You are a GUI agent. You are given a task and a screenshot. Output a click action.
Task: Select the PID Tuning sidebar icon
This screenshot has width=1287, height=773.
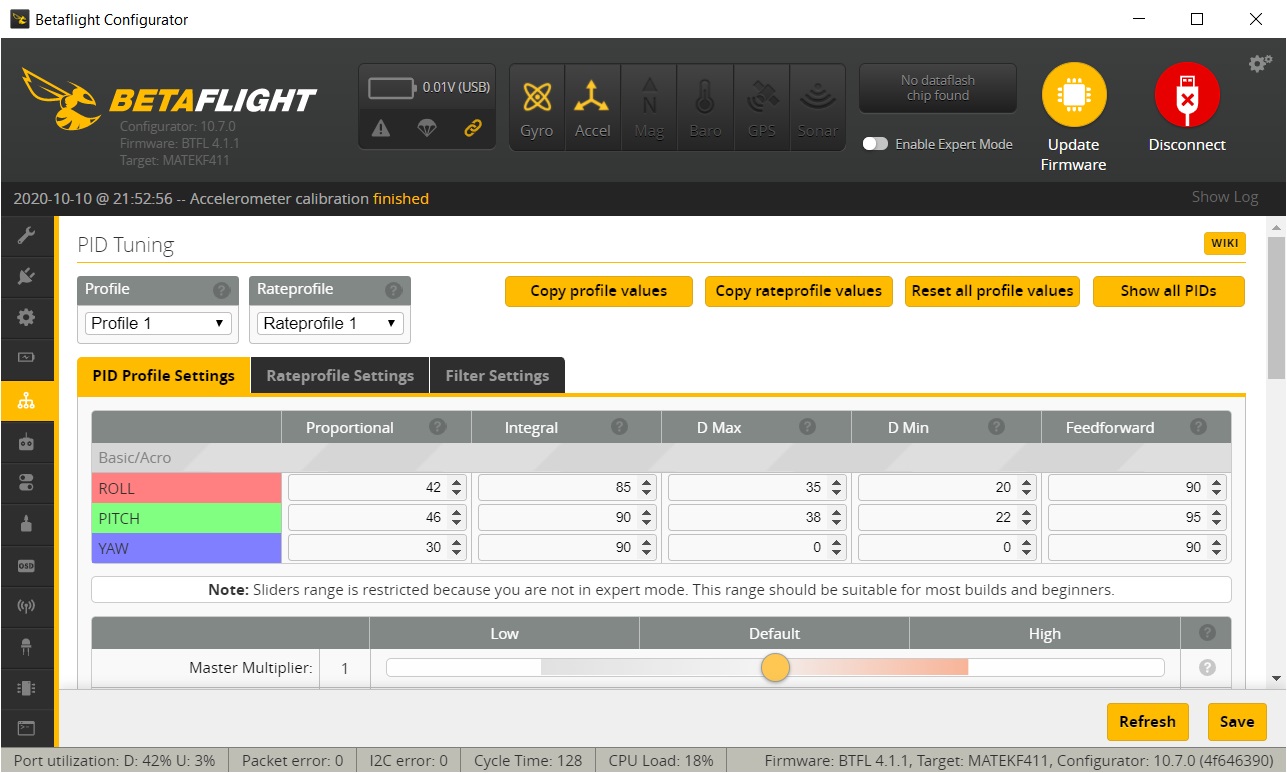click(x=26, y=400)
